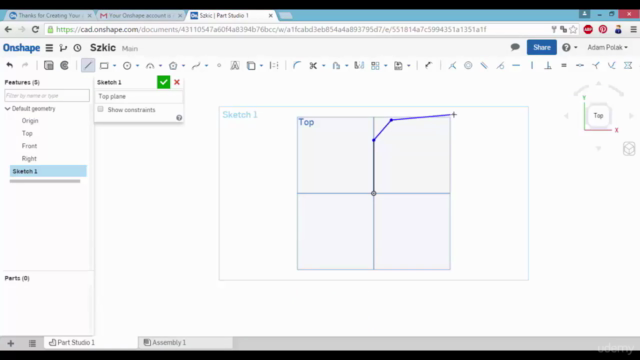Switch to the Part Studio 1 tab
This screenshot has height=360, width=640.
[72, 342]
